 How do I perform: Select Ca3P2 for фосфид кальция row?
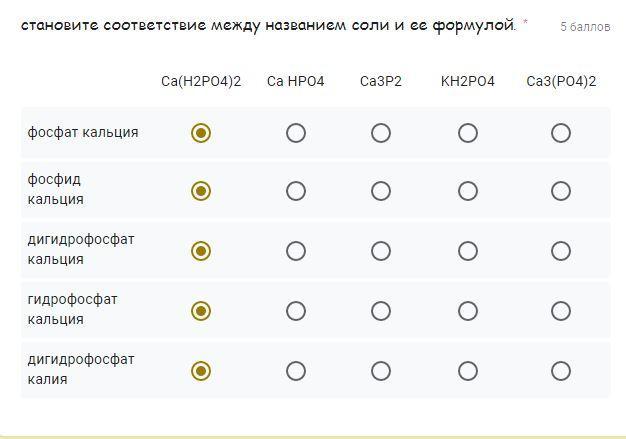coord(381,191)
